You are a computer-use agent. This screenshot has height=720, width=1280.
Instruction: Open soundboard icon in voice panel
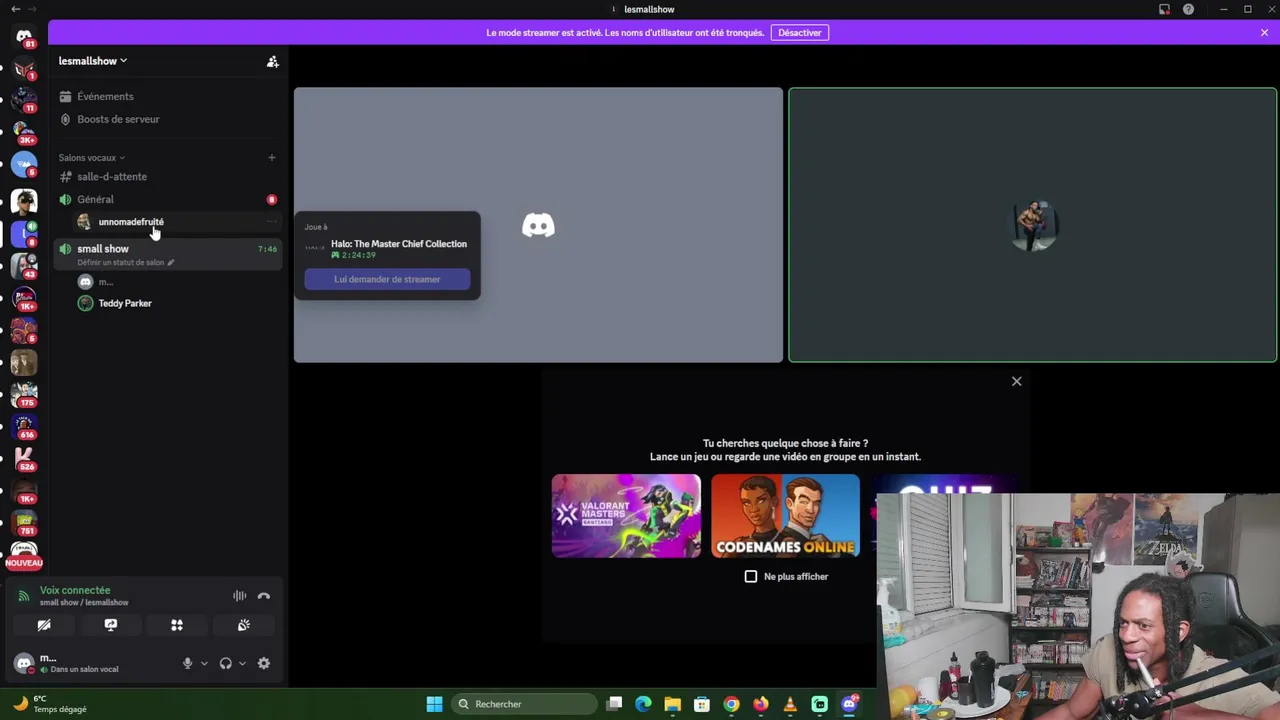[x=243, y=625]
